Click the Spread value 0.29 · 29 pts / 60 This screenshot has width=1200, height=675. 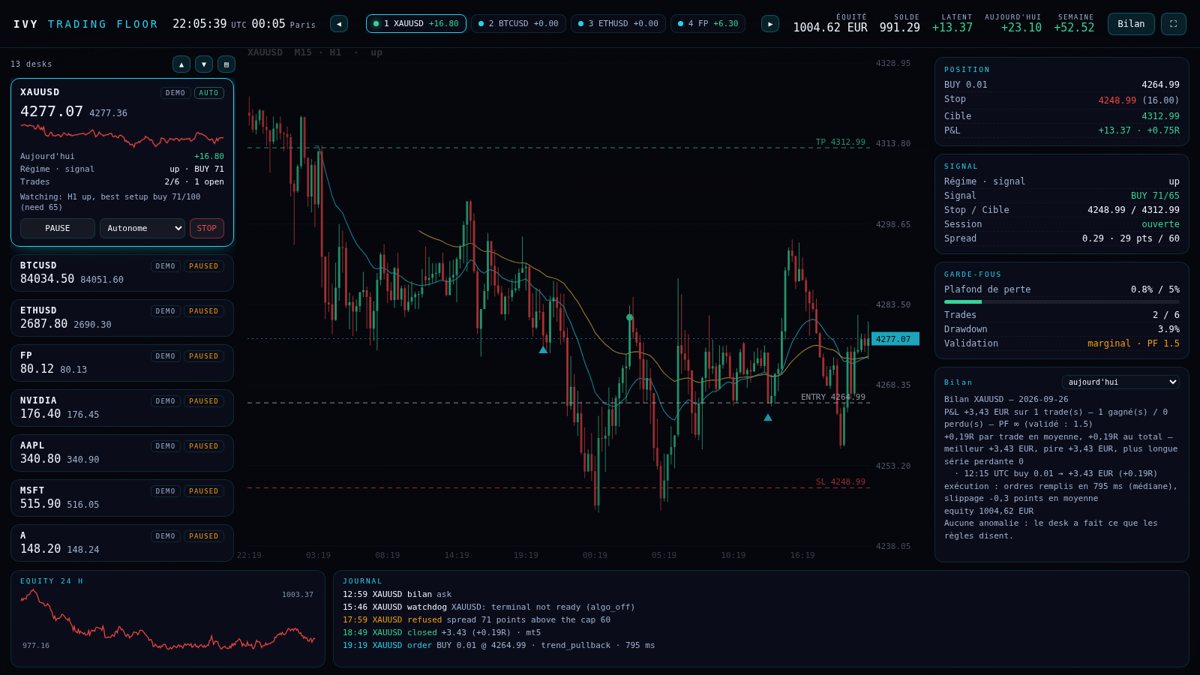tap(1131, 238)
